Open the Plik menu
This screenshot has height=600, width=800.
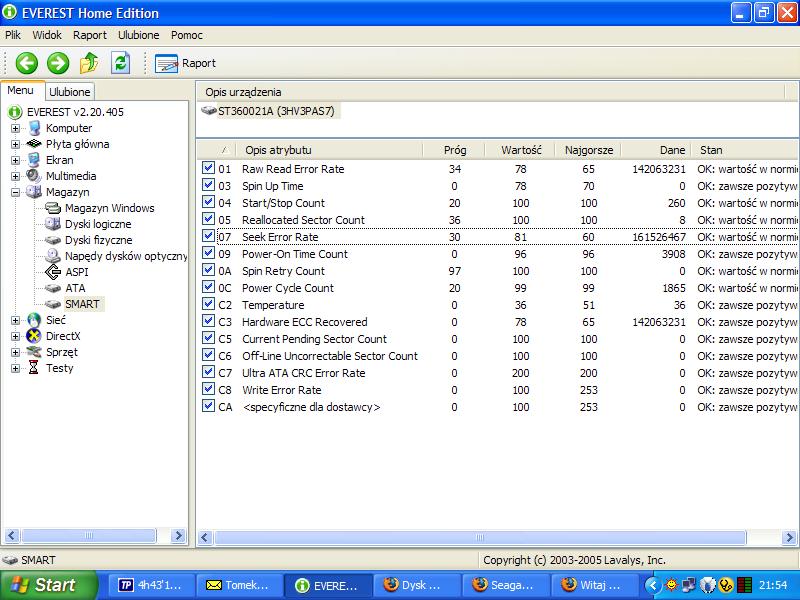(13, 35)
